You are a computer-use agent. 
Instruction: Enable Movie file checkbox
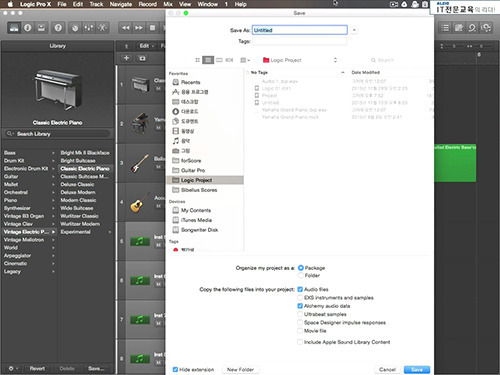pos(300,331)
